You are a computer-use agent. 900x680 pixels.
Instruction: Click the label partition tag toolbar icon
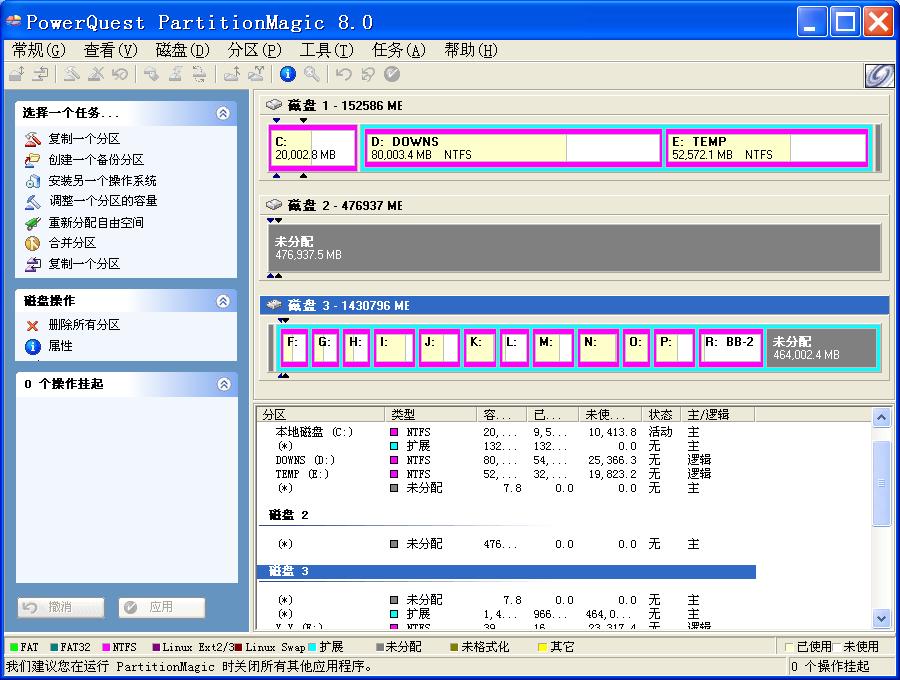pos(151,74)
